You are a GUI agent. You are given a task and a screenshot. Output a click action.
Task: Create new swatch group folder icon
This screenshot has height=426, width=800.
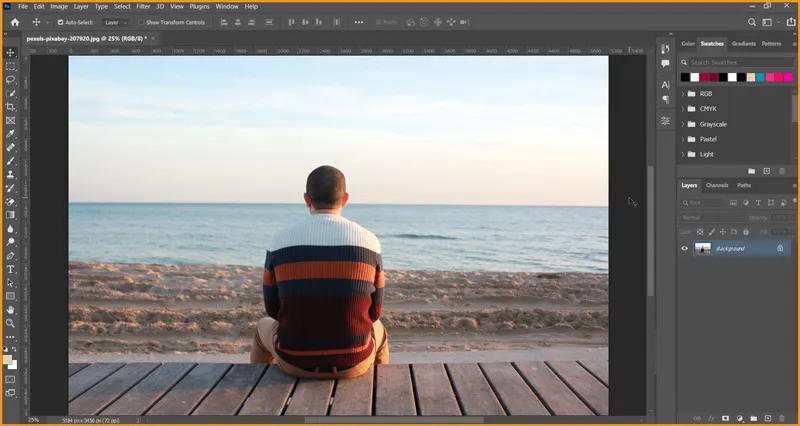752,171
